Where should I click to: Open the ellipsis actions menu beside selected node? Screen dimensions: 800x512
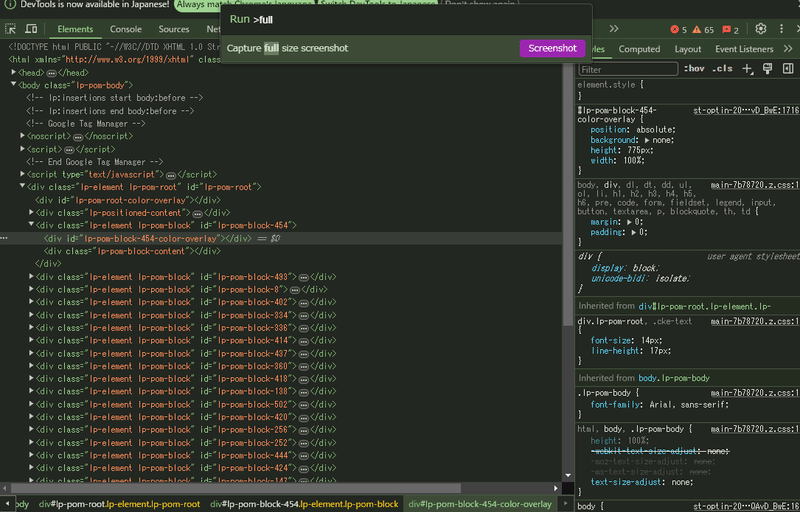pyautogui.click(x=4, y=238)
